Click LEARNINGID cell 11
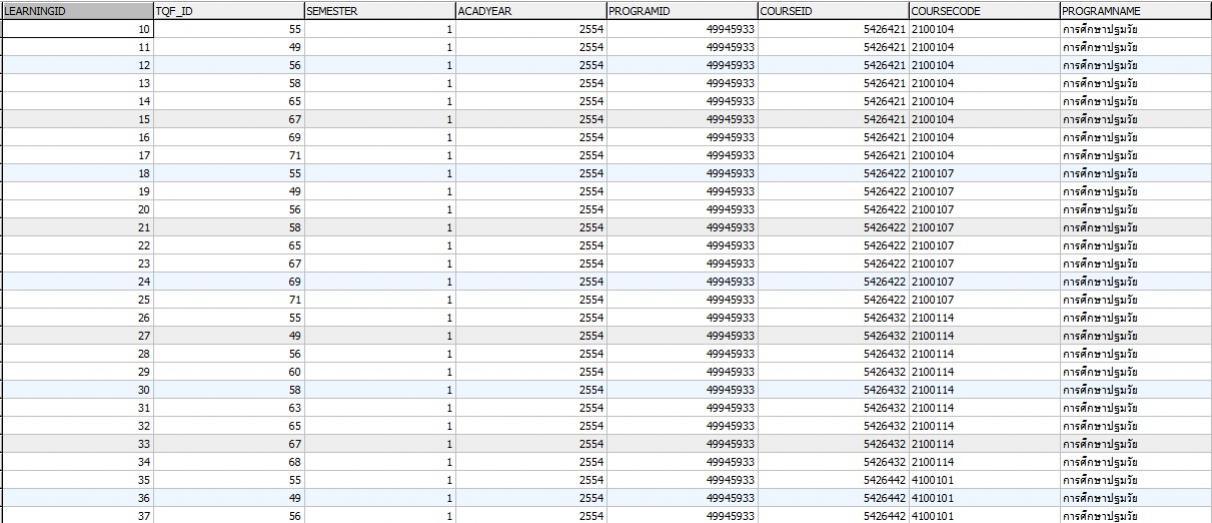This screenshot has width=1212, height=523. [77, 48]
